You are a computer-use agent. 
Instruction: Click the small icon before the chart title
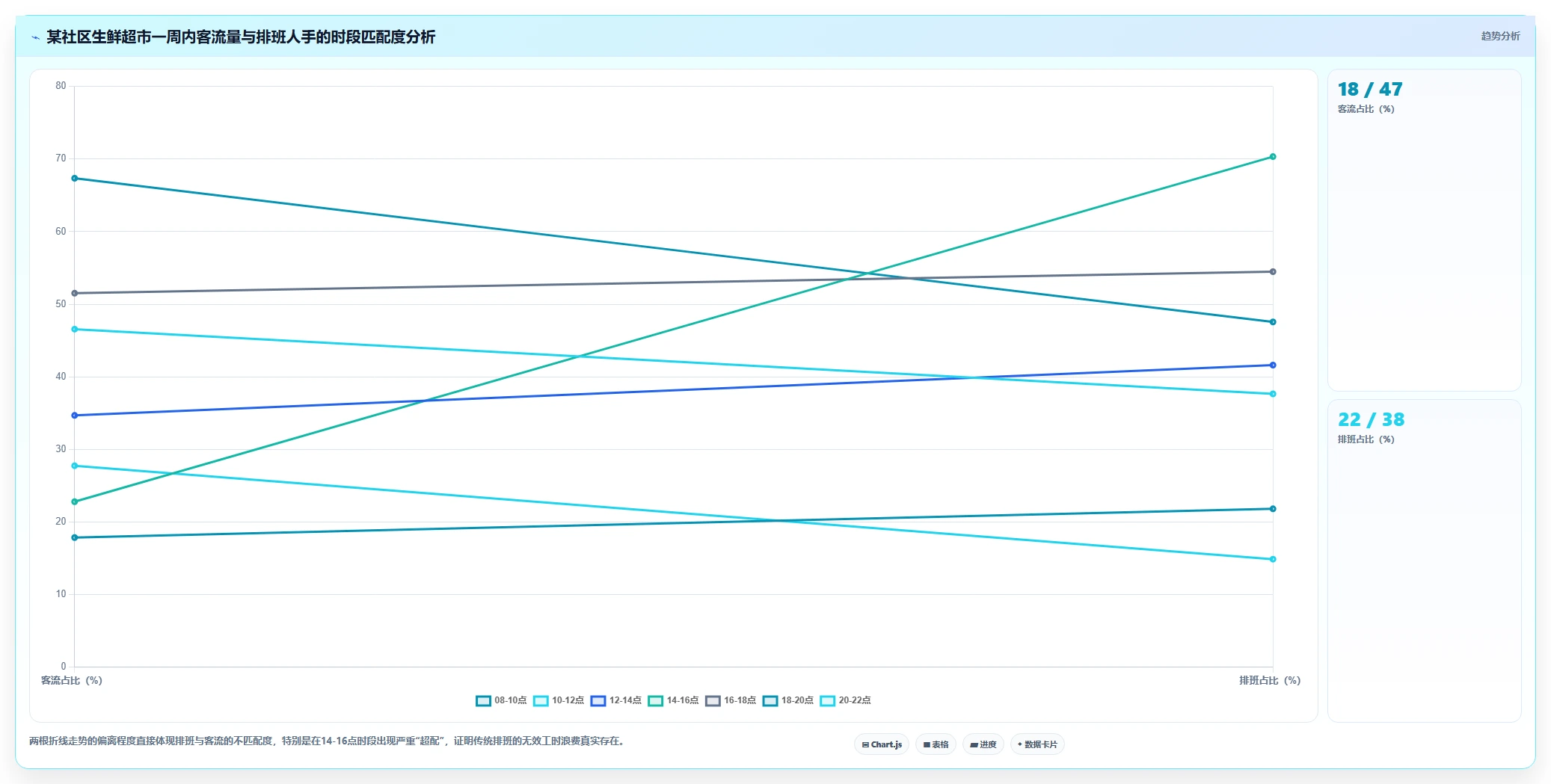(35, 37)
